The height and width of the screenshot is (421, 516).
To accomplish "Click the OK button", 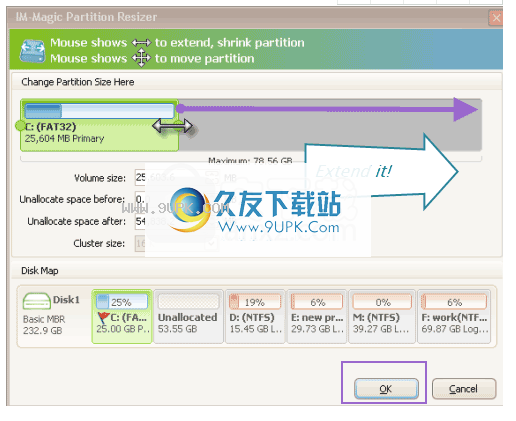I will [386, 389].
